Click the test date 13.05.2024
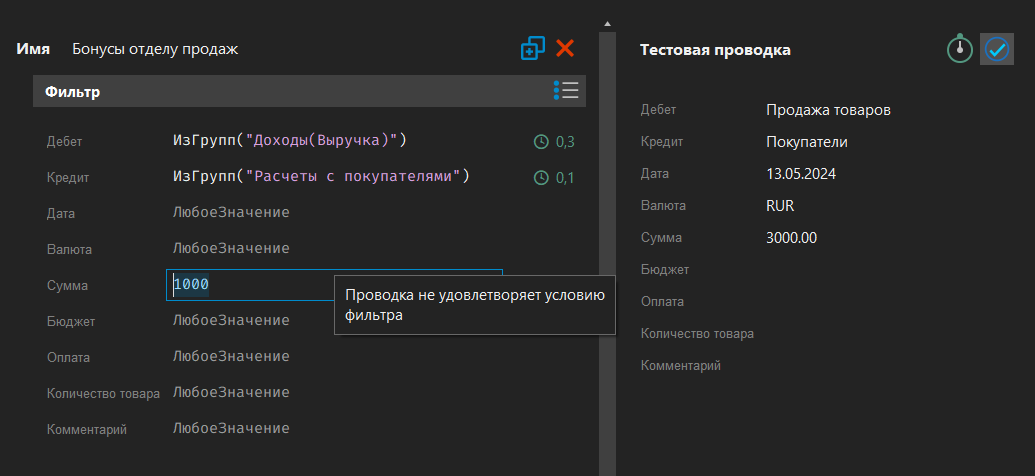Screen dimensions: 1035x476 point(801,174)
